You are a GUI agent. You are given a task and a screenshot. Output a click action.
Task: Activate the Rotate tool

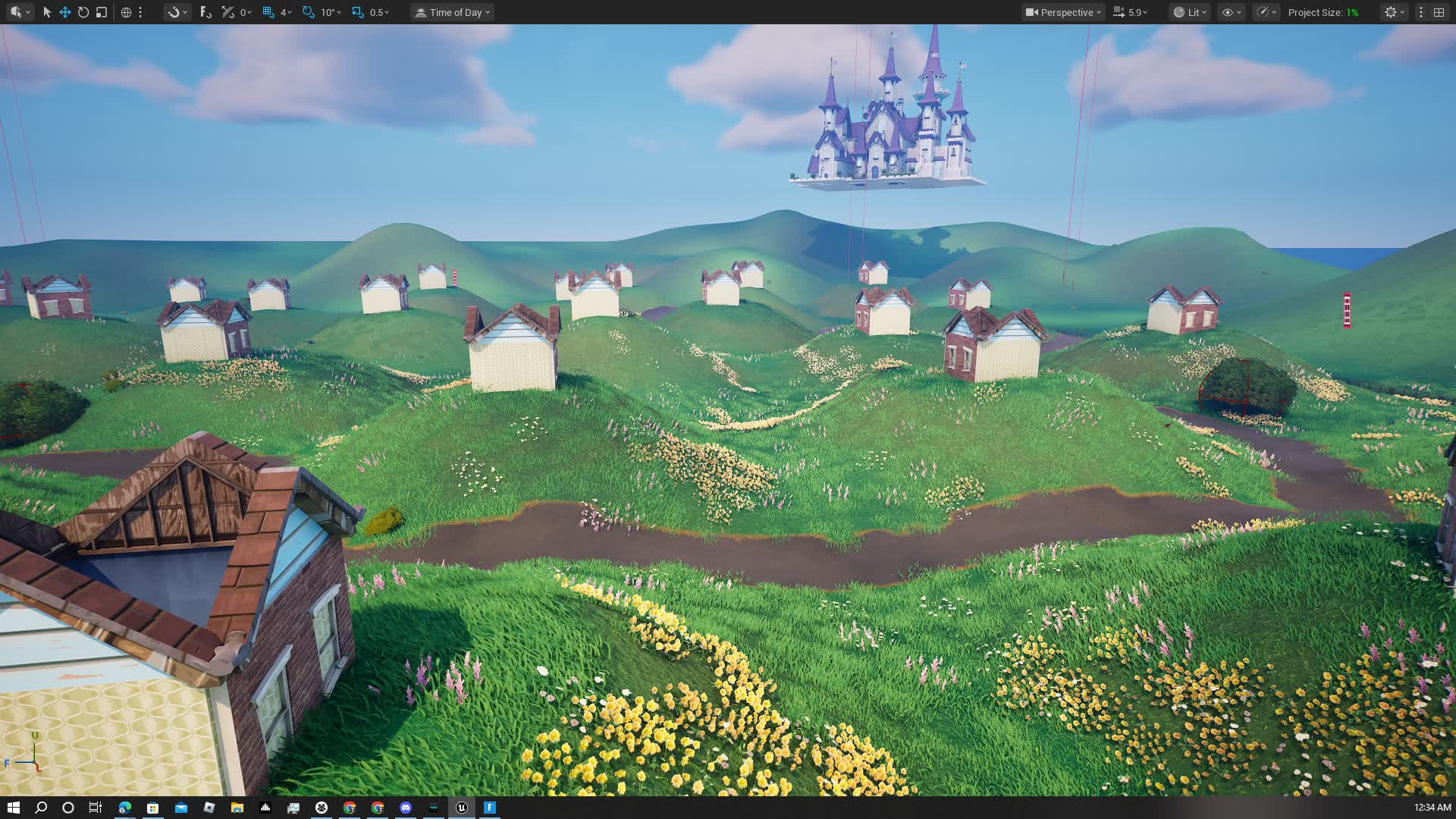click(x=83, y=12)
